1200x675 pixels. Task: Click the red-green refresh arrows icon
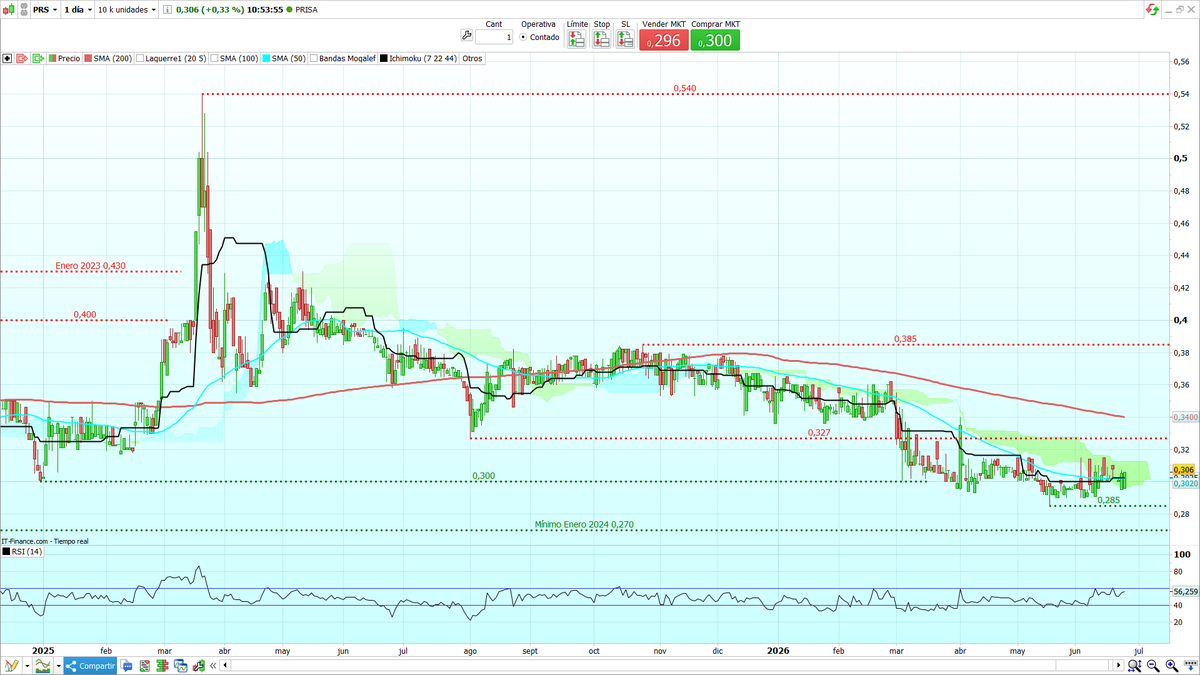click(x=1152, y=9)
